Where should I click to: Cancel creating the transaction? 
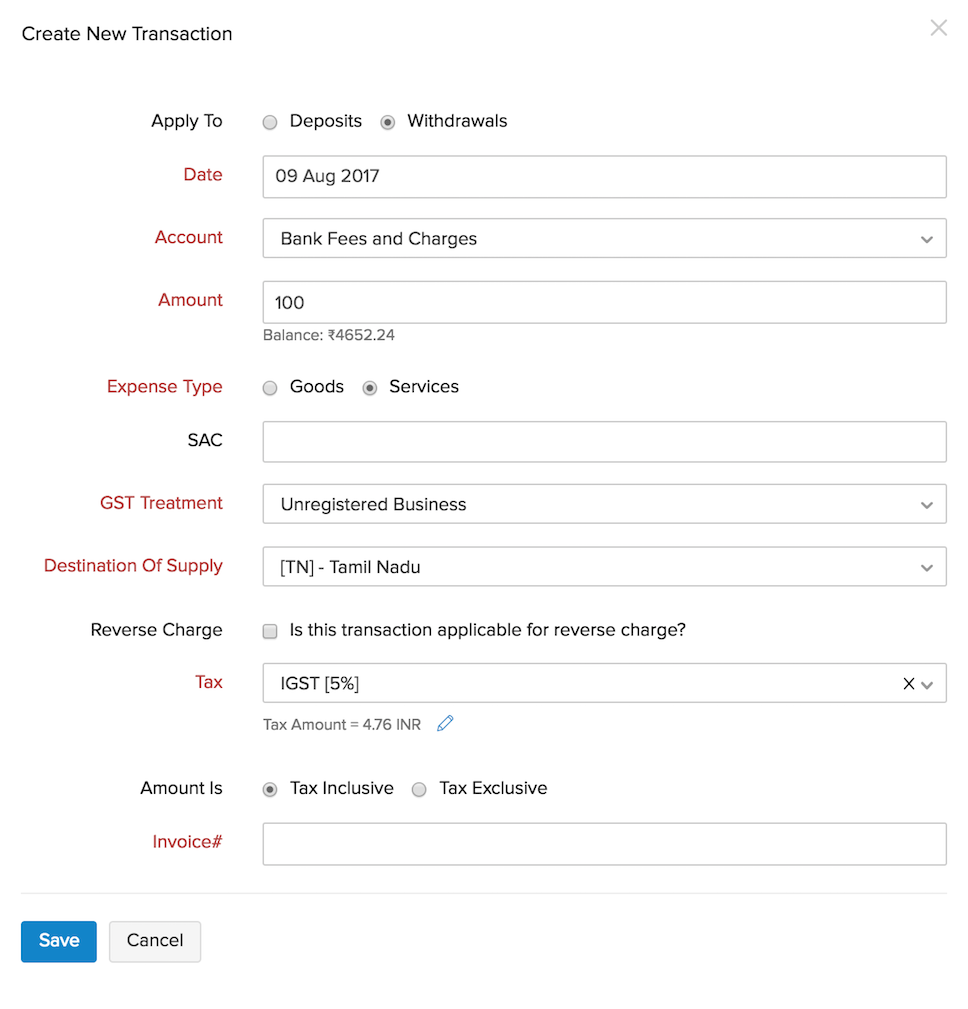pyautogui.click(x=154, y=941)
